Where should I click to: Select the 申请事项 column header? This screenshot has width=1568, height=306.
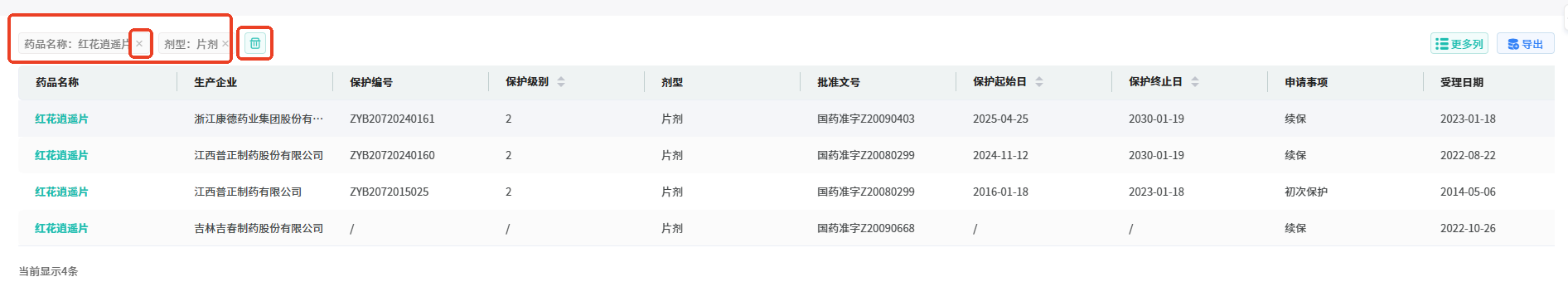[x=1306, y=82]
